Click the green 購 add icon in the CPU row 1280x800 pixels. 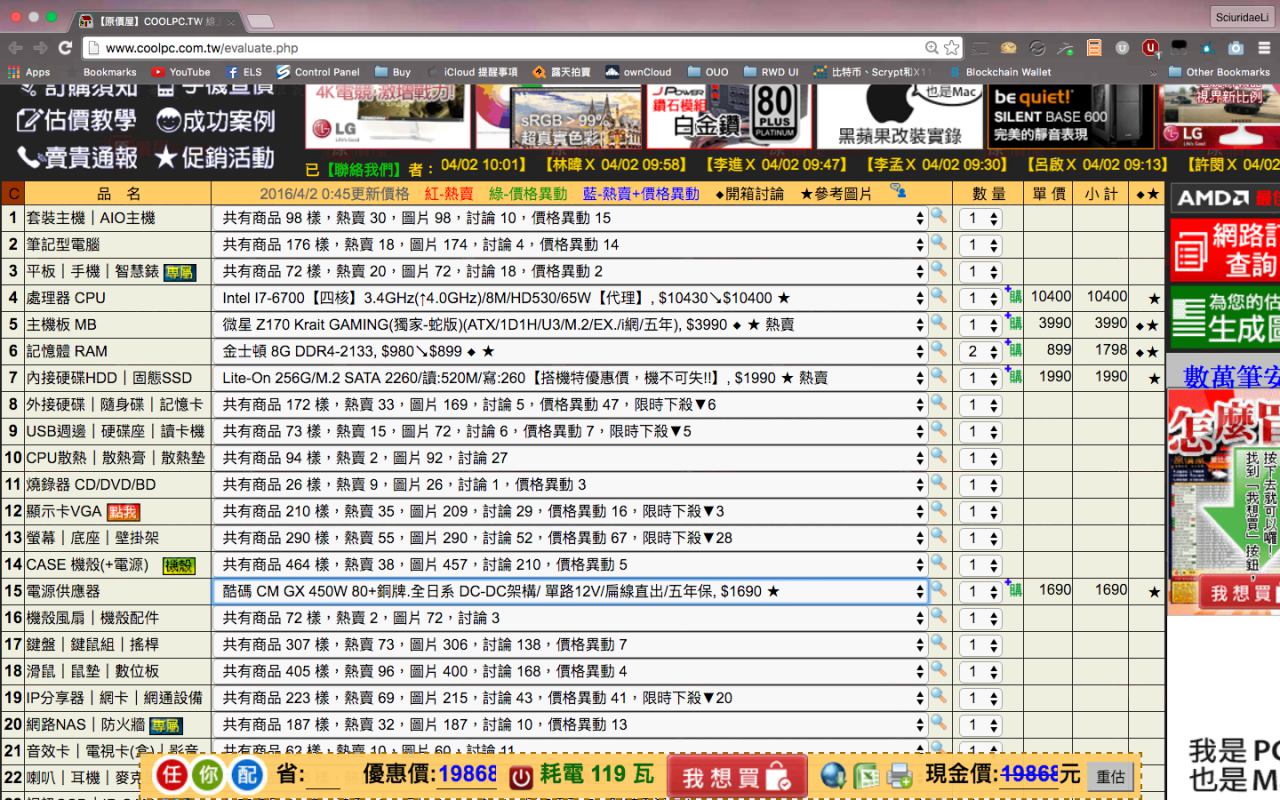1014,297
